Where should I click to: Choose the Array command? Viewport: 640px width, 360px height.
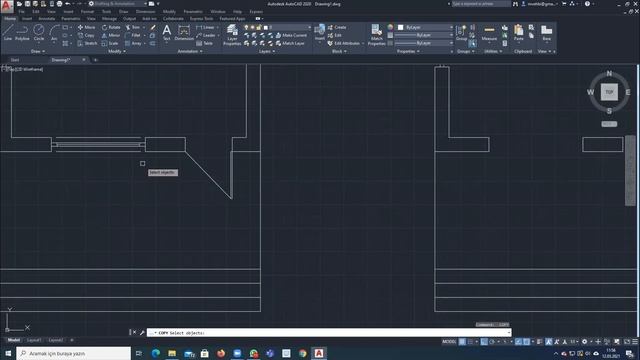133,43
